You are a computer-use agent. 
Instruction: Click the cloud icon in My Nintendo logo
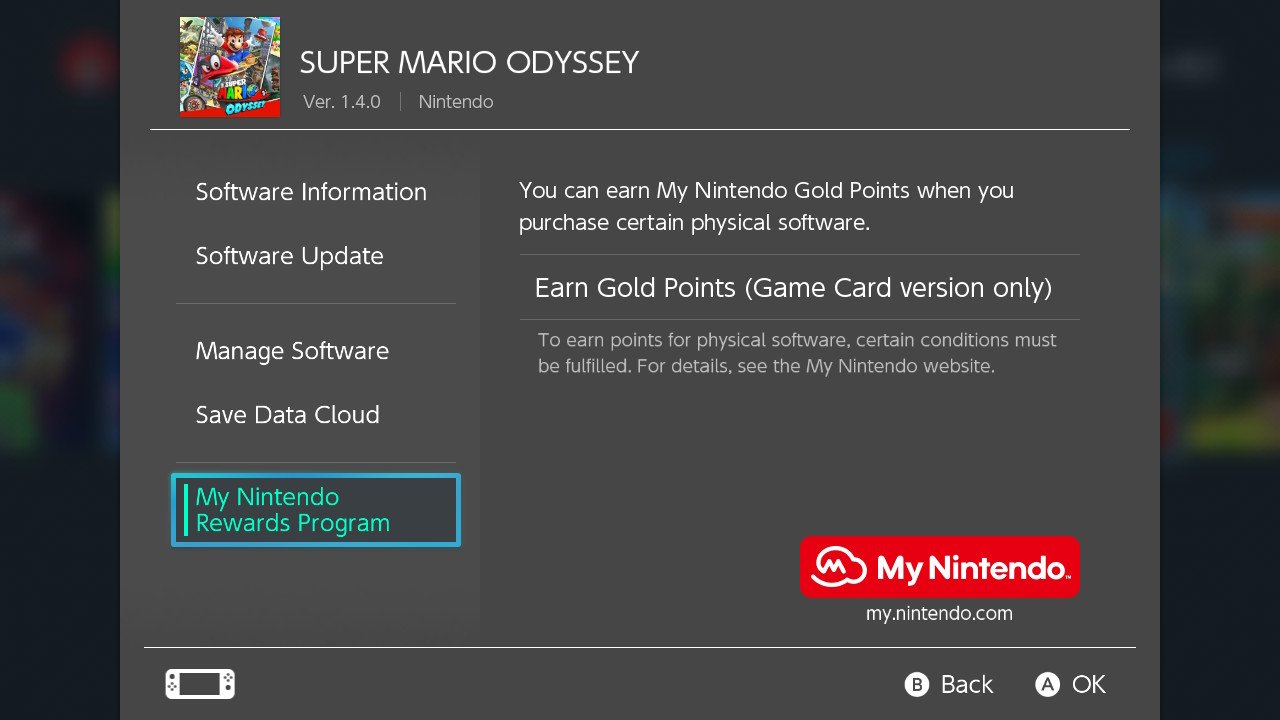point(838,568)
